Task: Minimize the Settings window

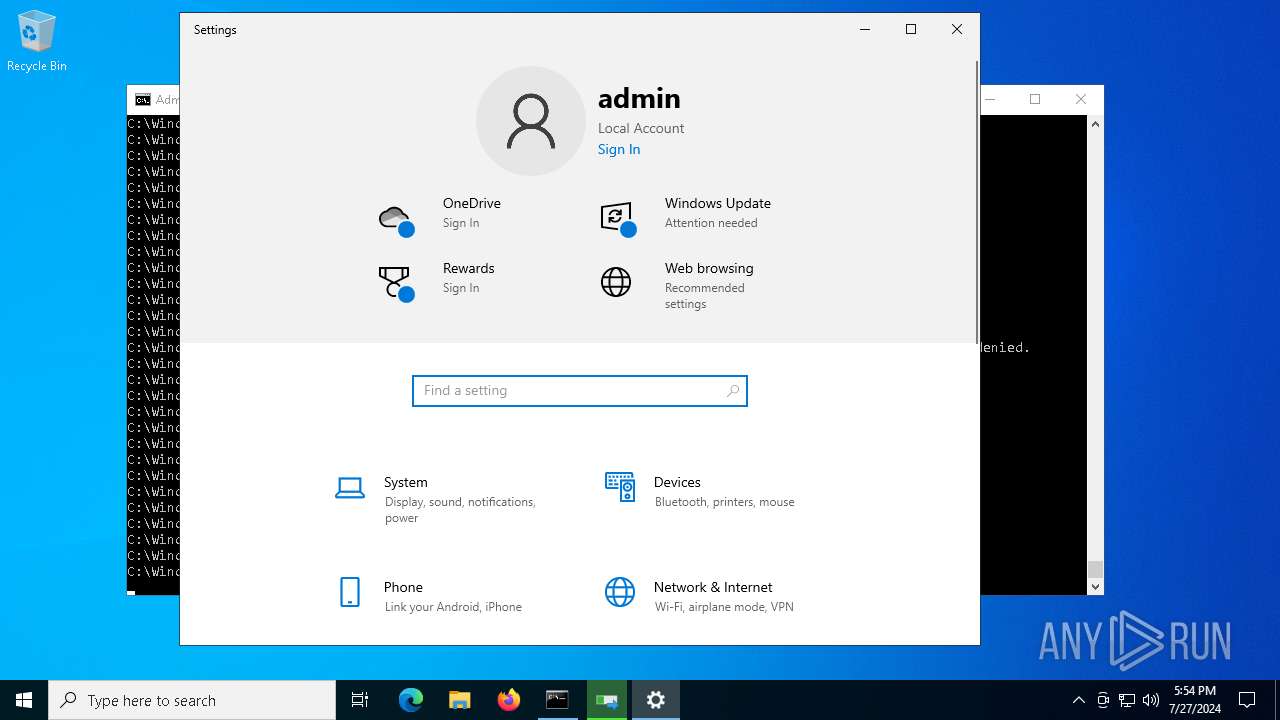Action: [x=865, y=29]
